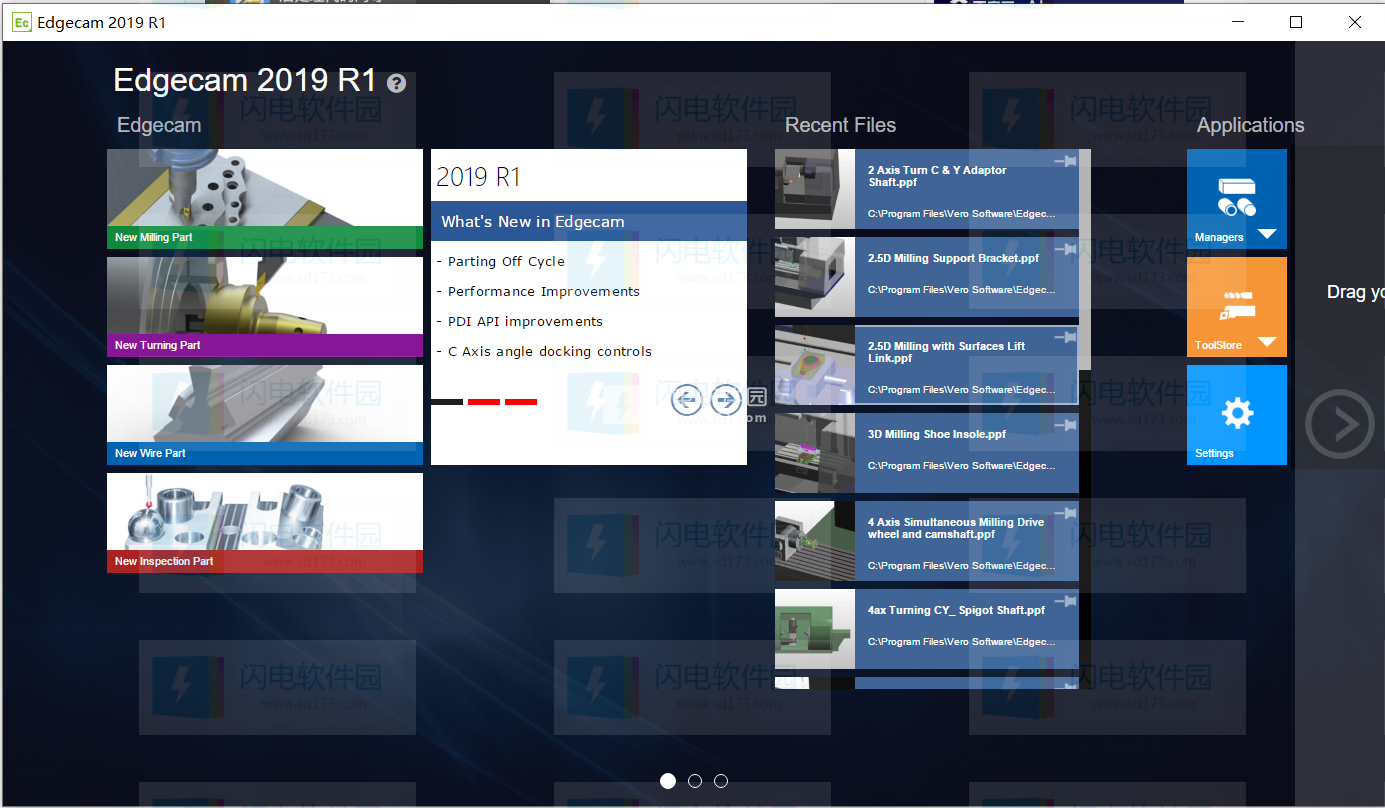Expand the Managers dropdown arrow
Screen dimensions: 1385x808
pyautogui.click(x=1266, y=235)
